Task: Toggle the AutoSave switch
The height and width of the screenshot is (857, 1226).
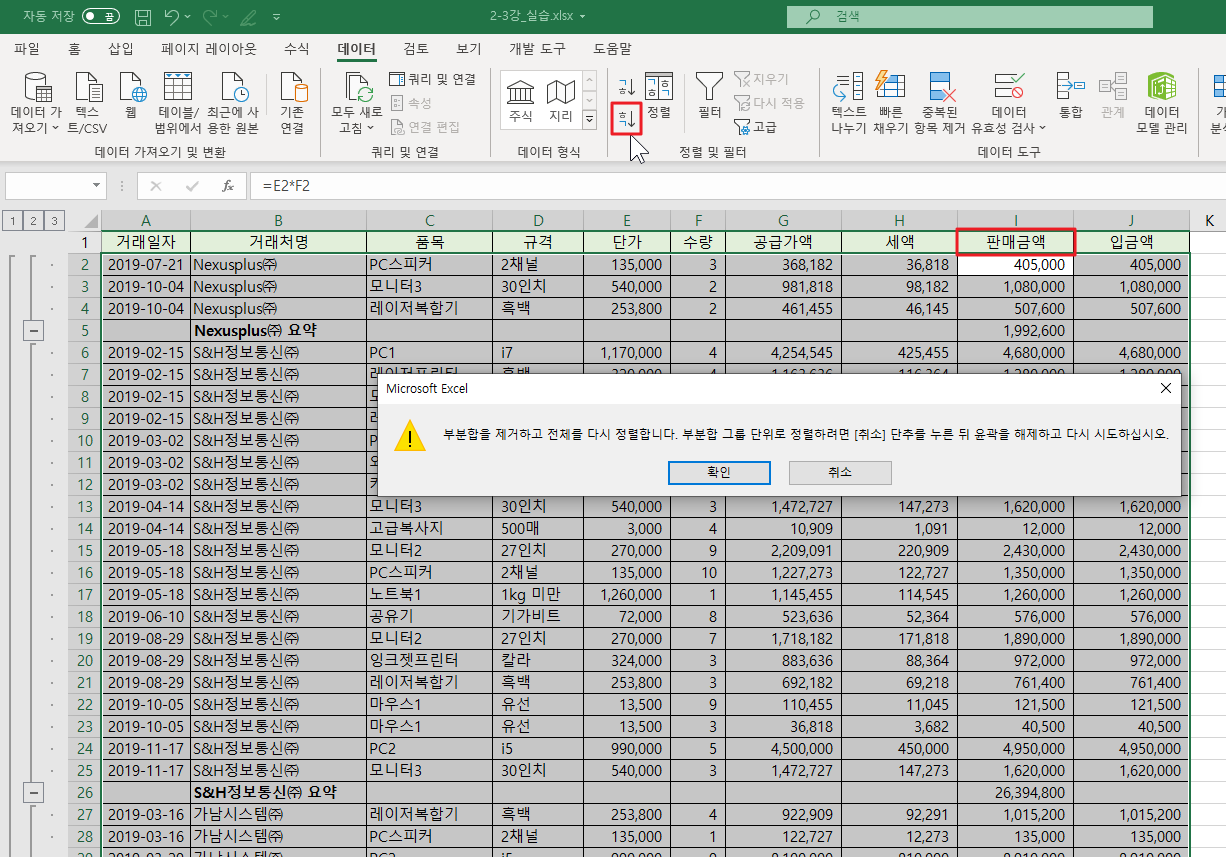Action: point(100,16)
